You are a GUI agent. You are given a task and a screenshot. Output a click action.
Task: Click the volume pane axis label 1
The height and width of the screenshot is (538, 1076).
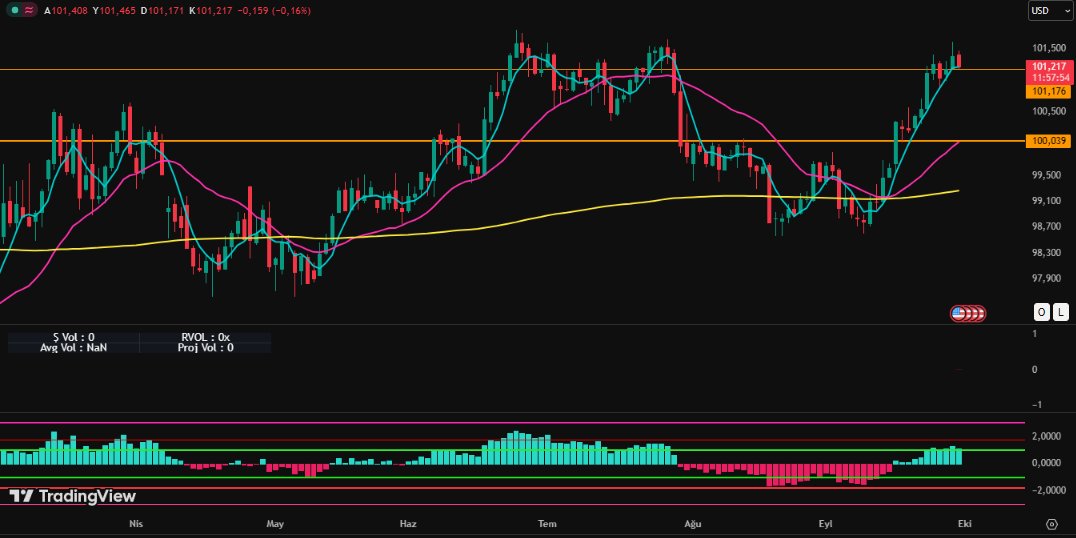pos(1035,334)
